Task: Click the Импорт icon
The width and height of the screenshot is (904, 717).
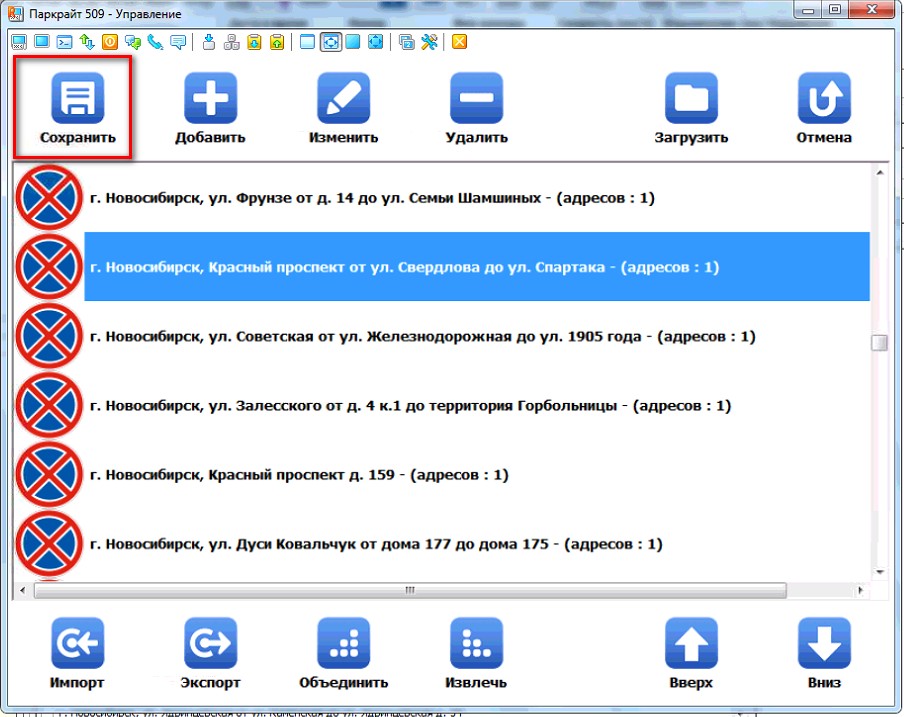Action: 77,643
